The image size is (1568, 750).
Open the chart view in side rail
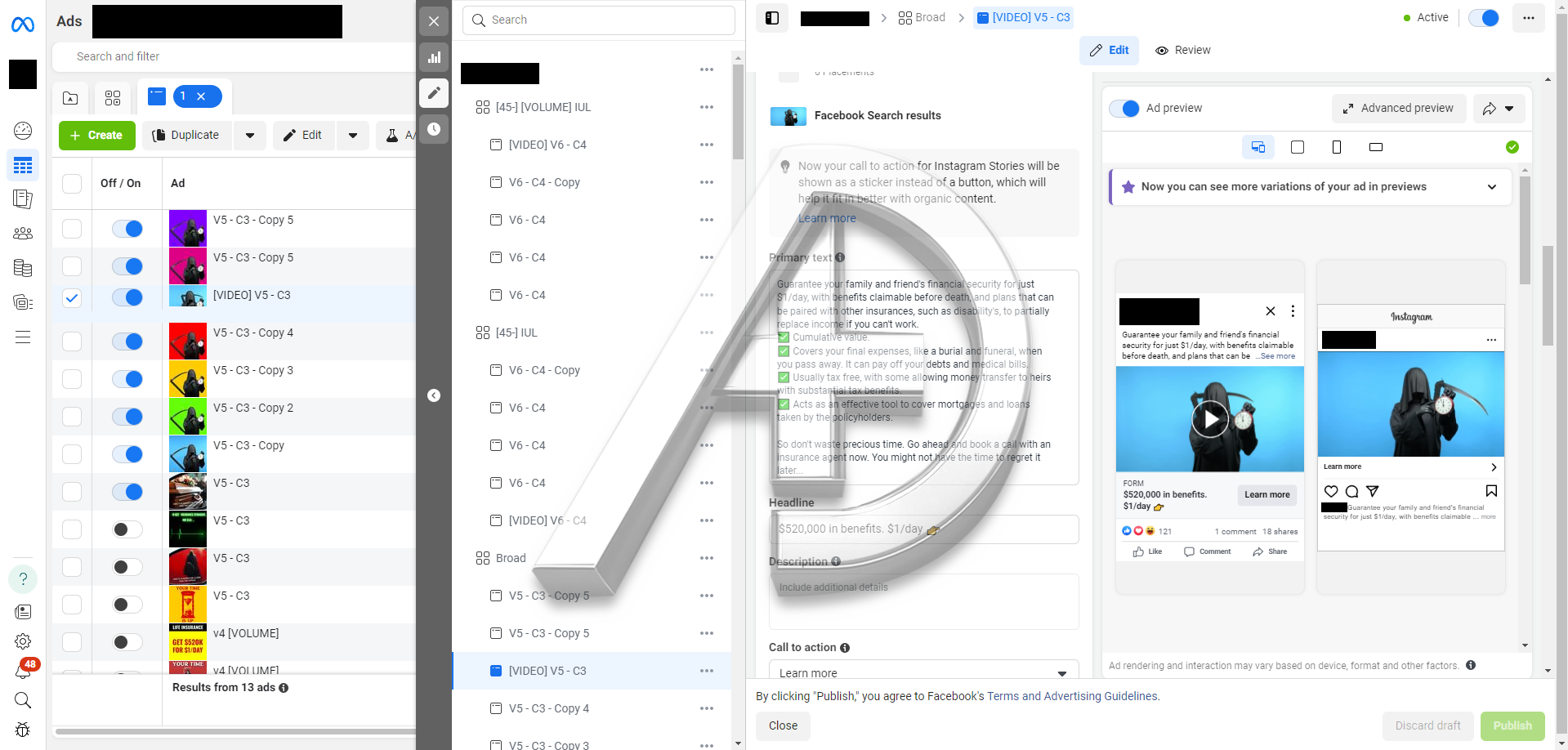(x=434, y=57)
